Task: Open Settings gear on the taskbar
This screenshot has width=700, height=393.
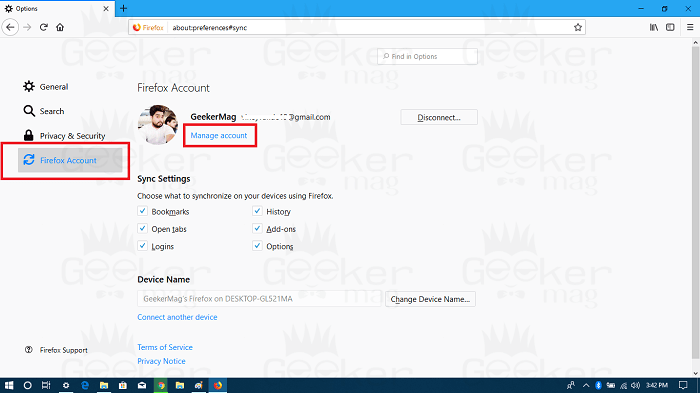Action: [x=66, y=385]
